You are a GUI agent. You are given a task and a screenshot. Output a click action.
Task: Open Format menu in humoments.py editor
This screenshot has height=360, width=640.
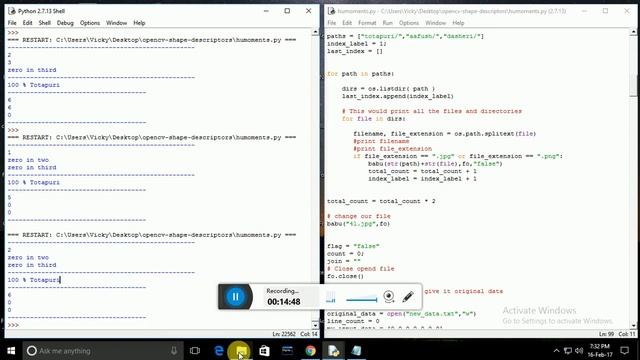coord(367,23)
